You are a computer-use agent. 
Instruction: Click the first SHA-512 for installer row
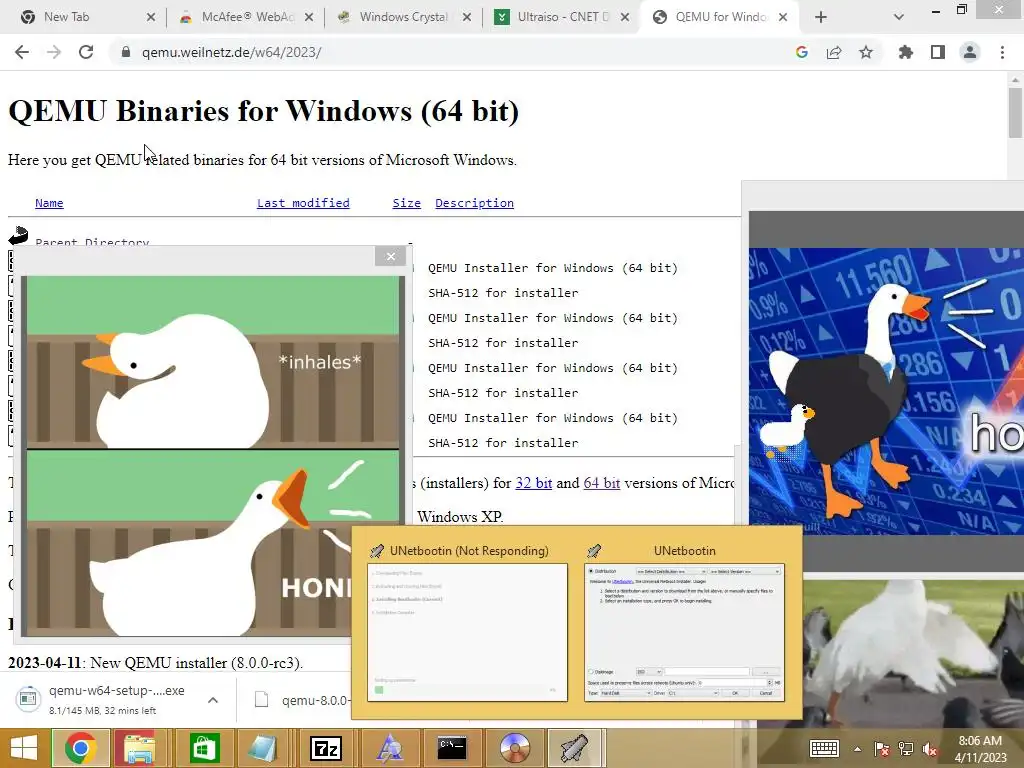(503, 293)
